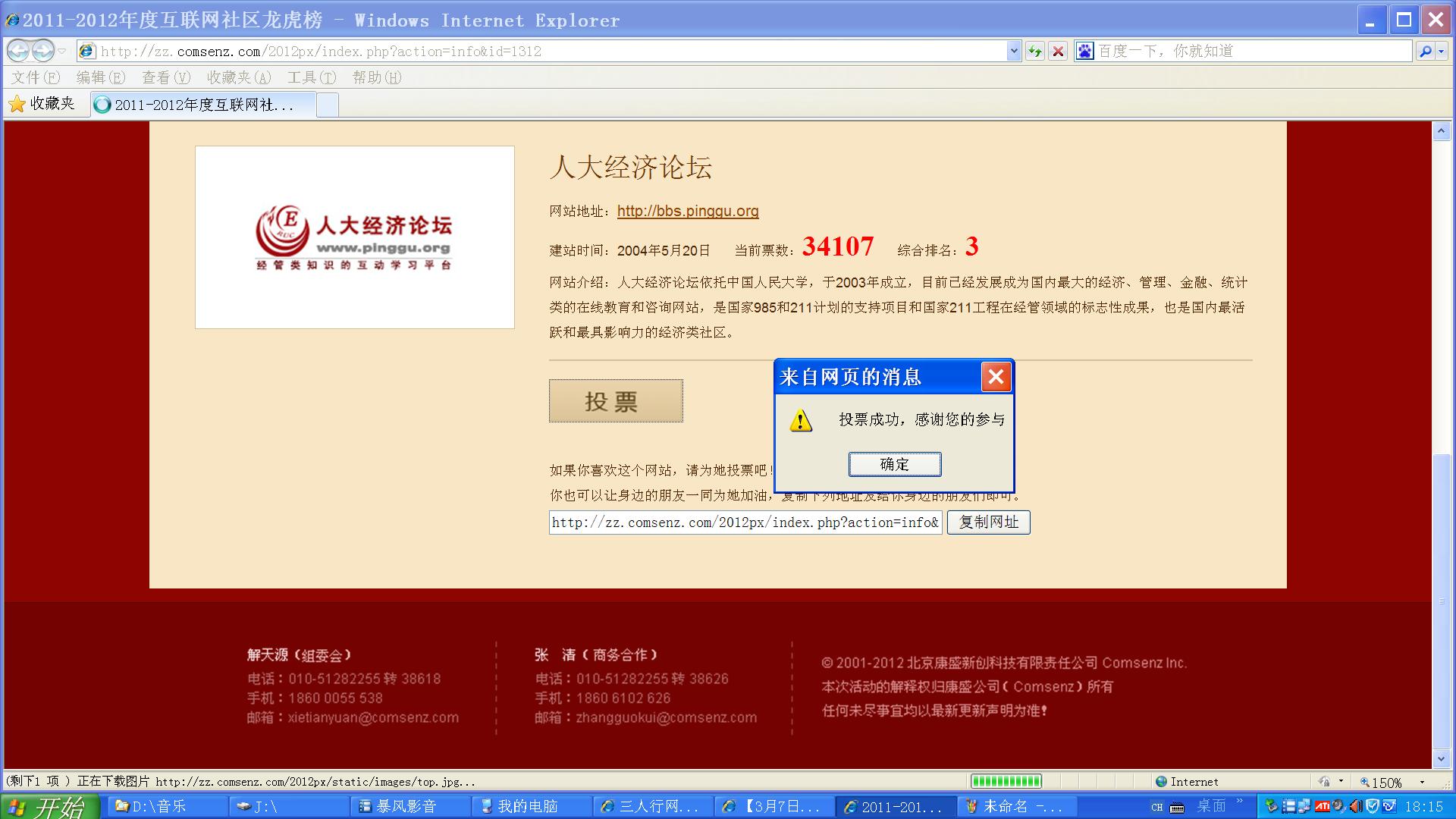This screenshot has width=1456, height=819.
Task: Open the 查看(V) menu
Action: pyautogui.click(x=165, y=77)
